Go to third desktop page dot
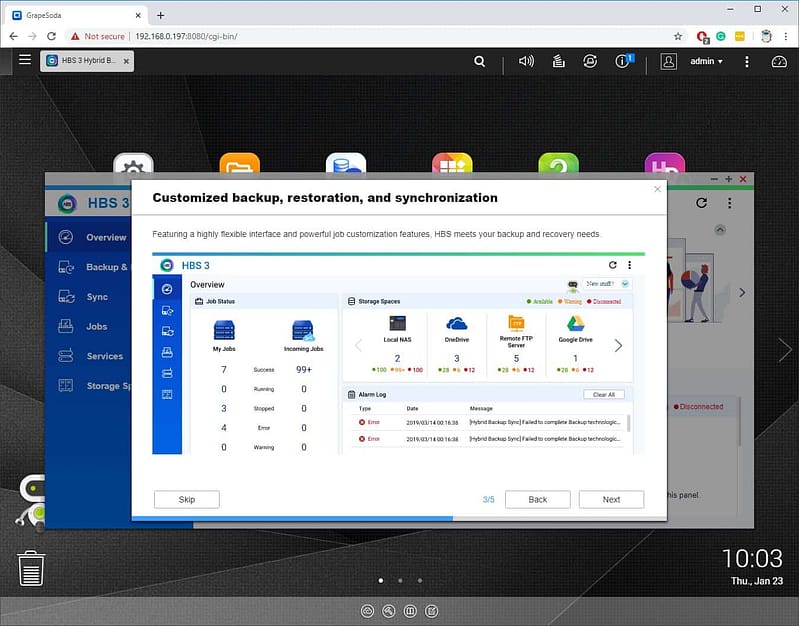This screenshot has height=626, width=799. [x=419, y=580]
